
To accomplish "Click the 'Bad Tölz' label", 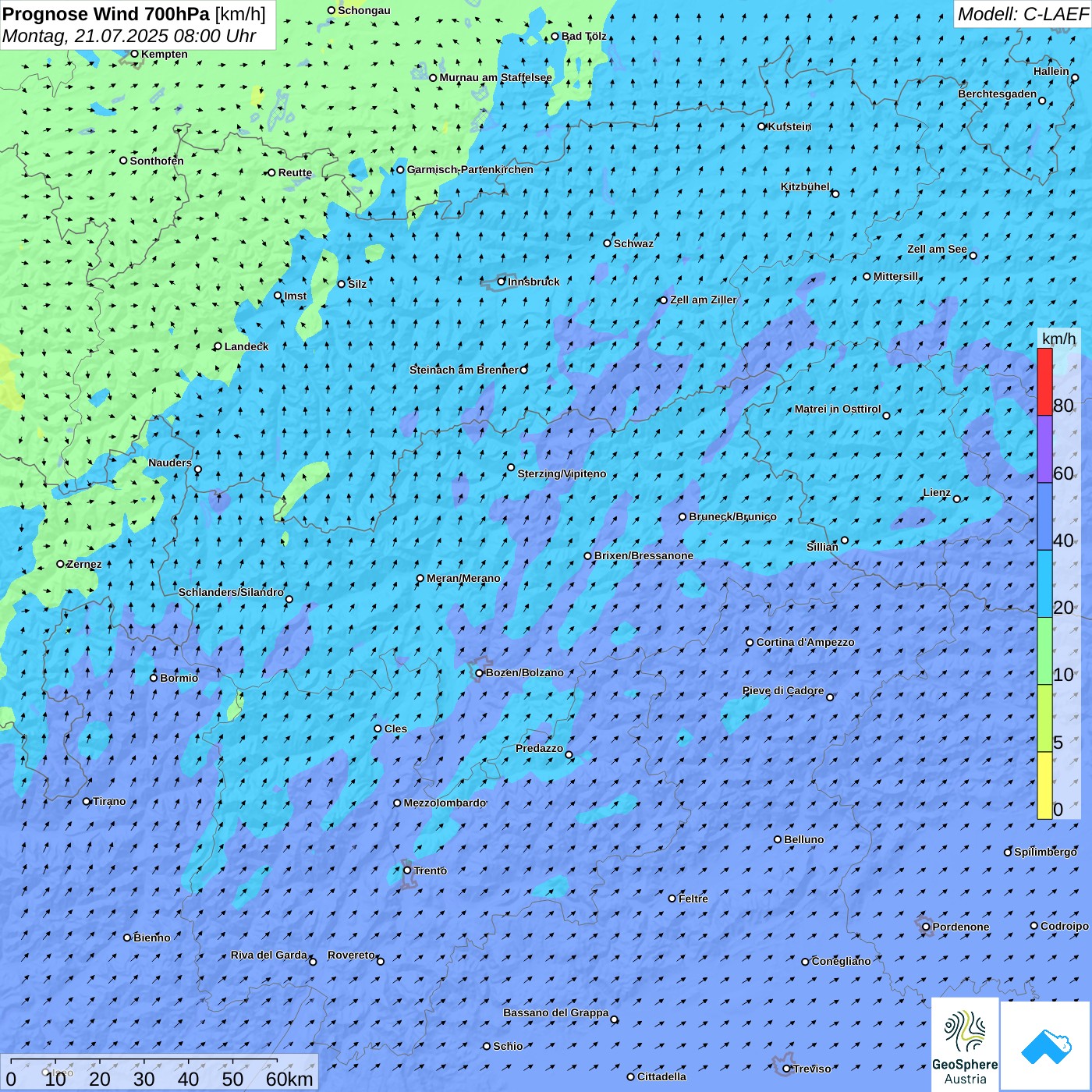I will pos(584,36).
